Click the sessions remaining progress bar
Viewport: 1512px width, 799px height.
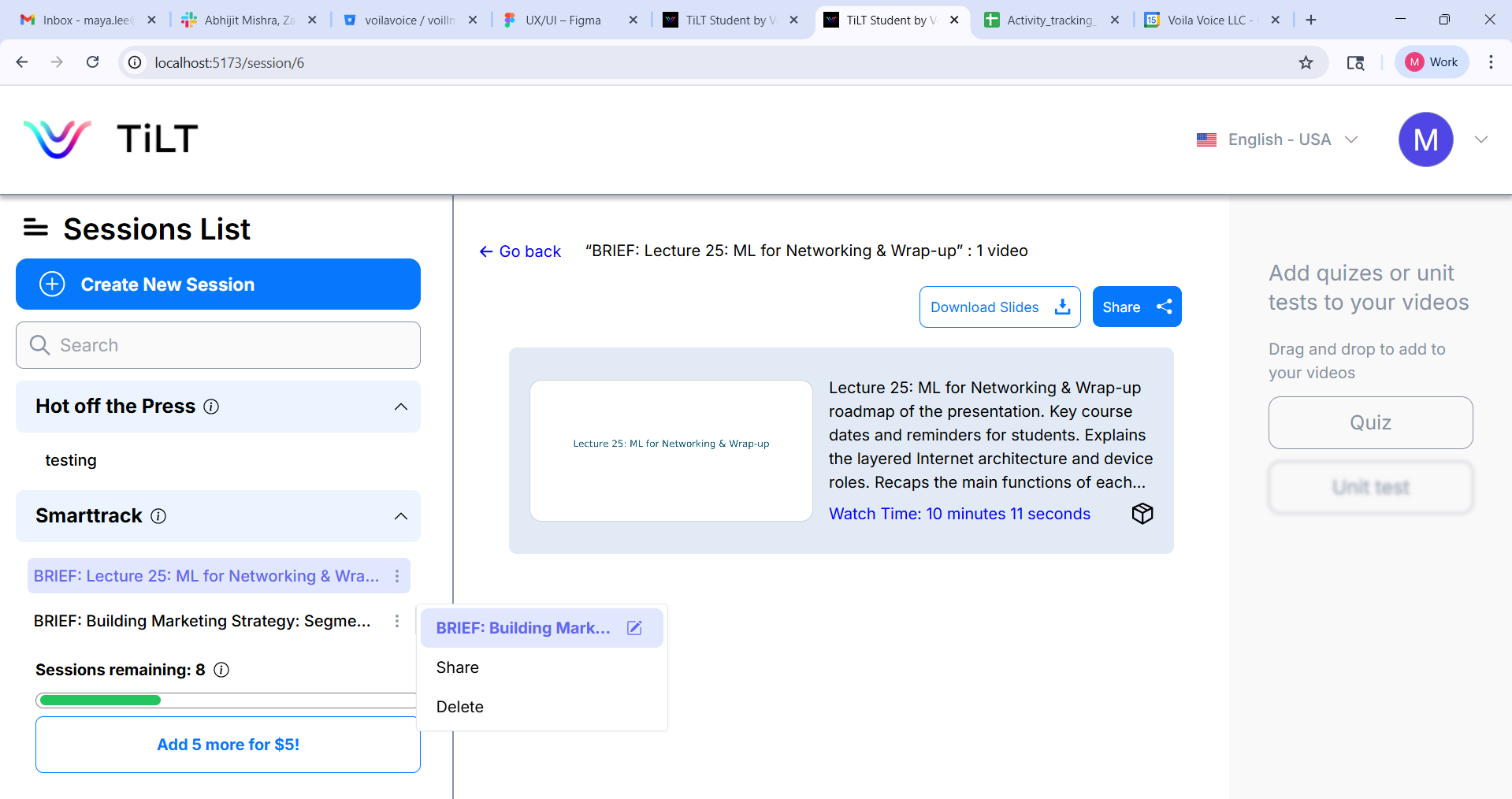pos(226,701)
